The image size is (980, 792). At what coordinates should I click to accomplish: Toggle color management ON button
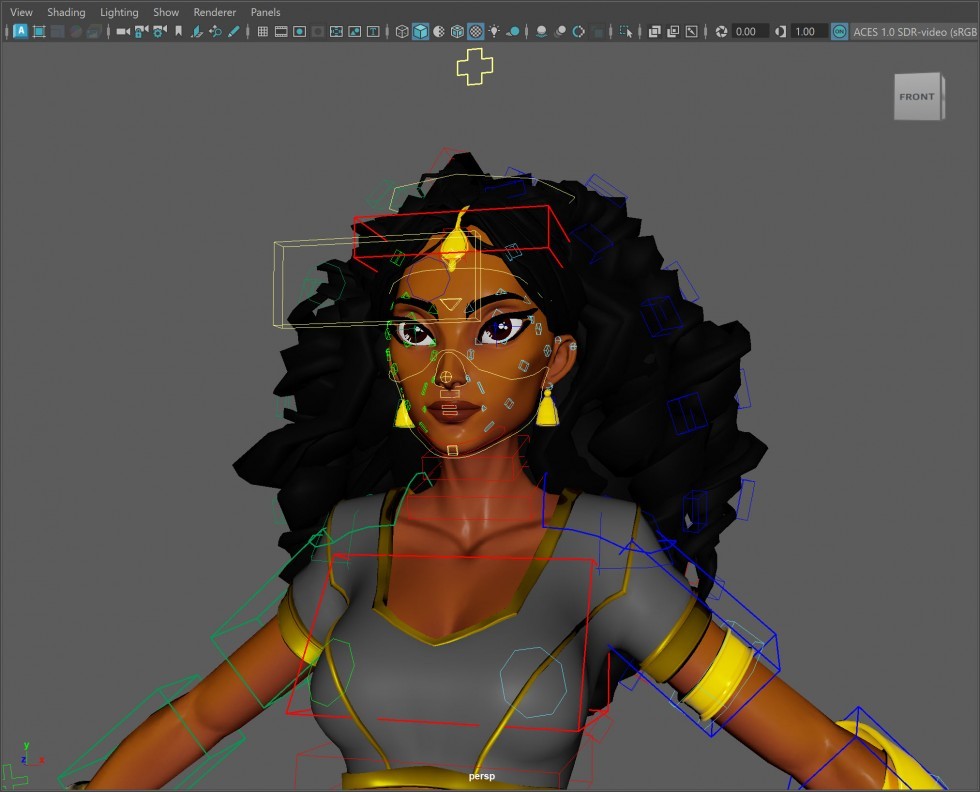click(839, 31)
